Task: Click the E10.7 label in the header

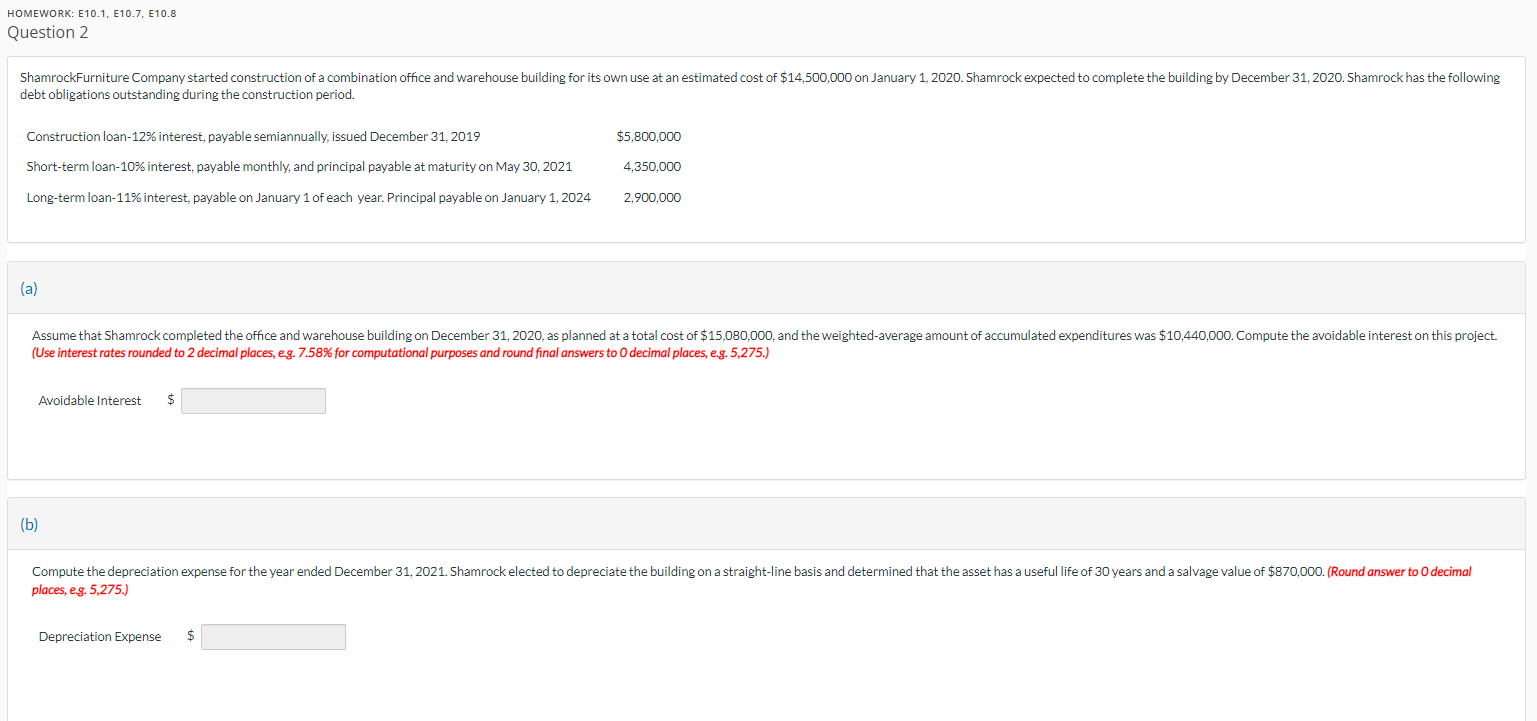Action: pos(128,13)
